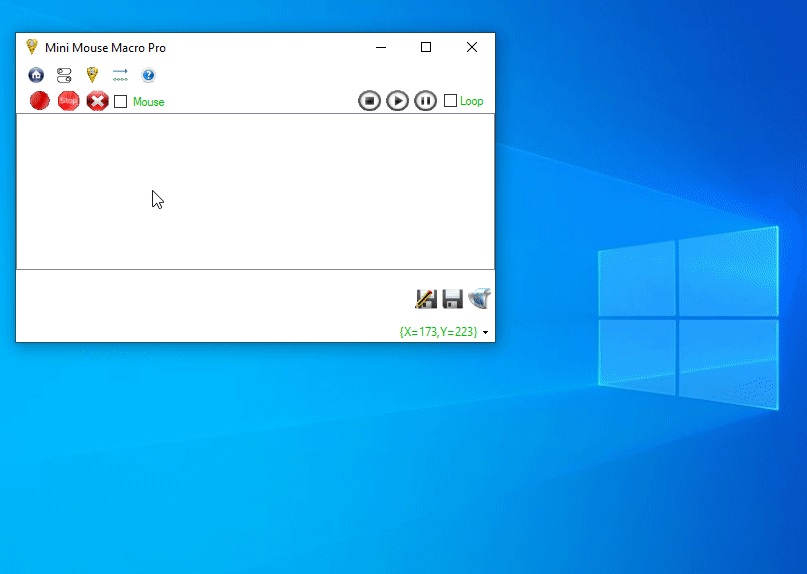Click the yellow mouse logo toolbar icon

coord(92,75)
